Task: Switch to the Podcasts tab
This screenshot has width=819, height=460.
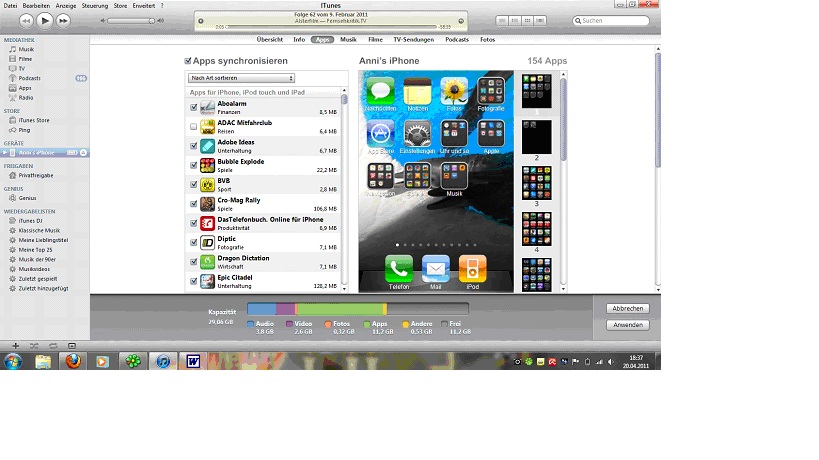Action: point(456,40)
